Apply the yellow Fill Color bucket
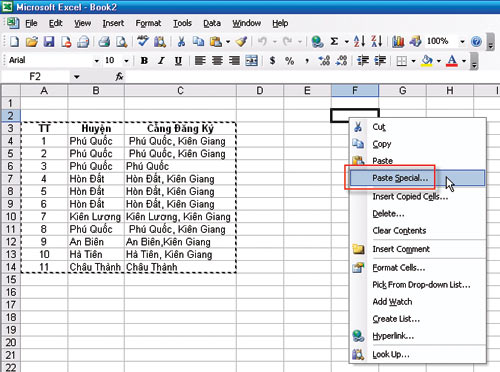The height and width of the screenshot is (372, 500). [x=427, y=61]
